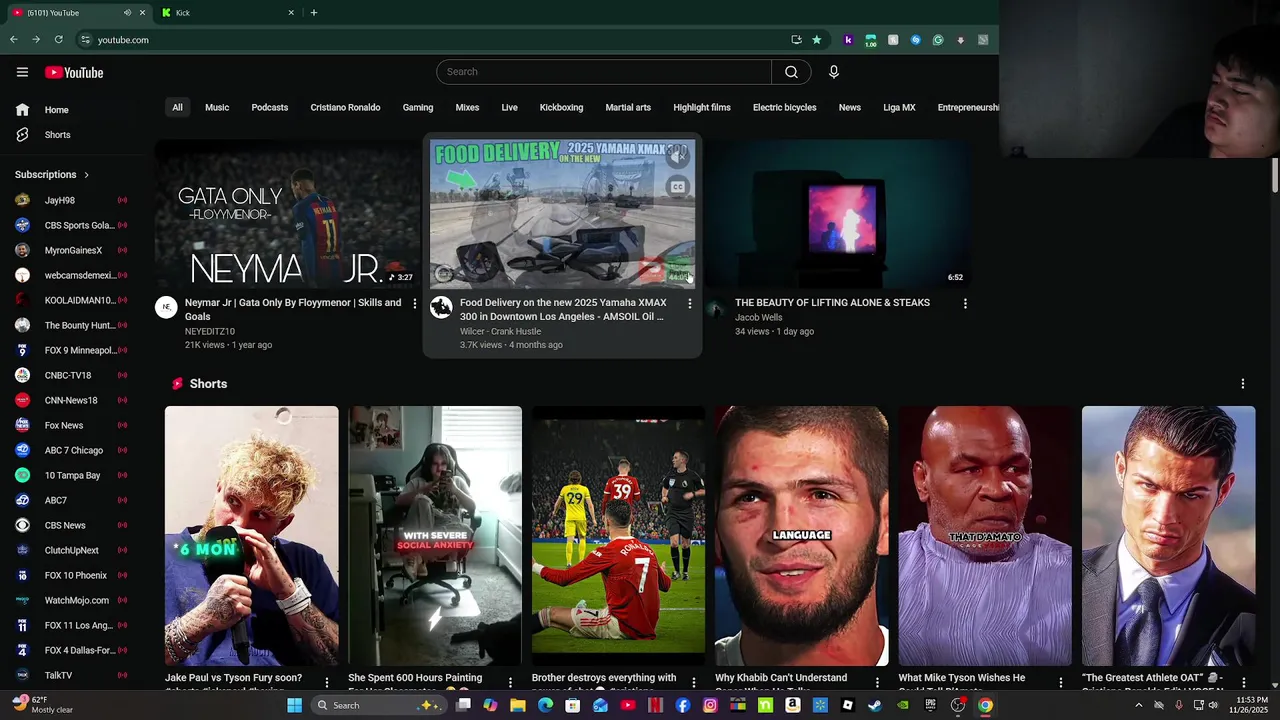Show hidden system tray icons
This screenshot has width=1280, height=720.
pos(1138,705)
